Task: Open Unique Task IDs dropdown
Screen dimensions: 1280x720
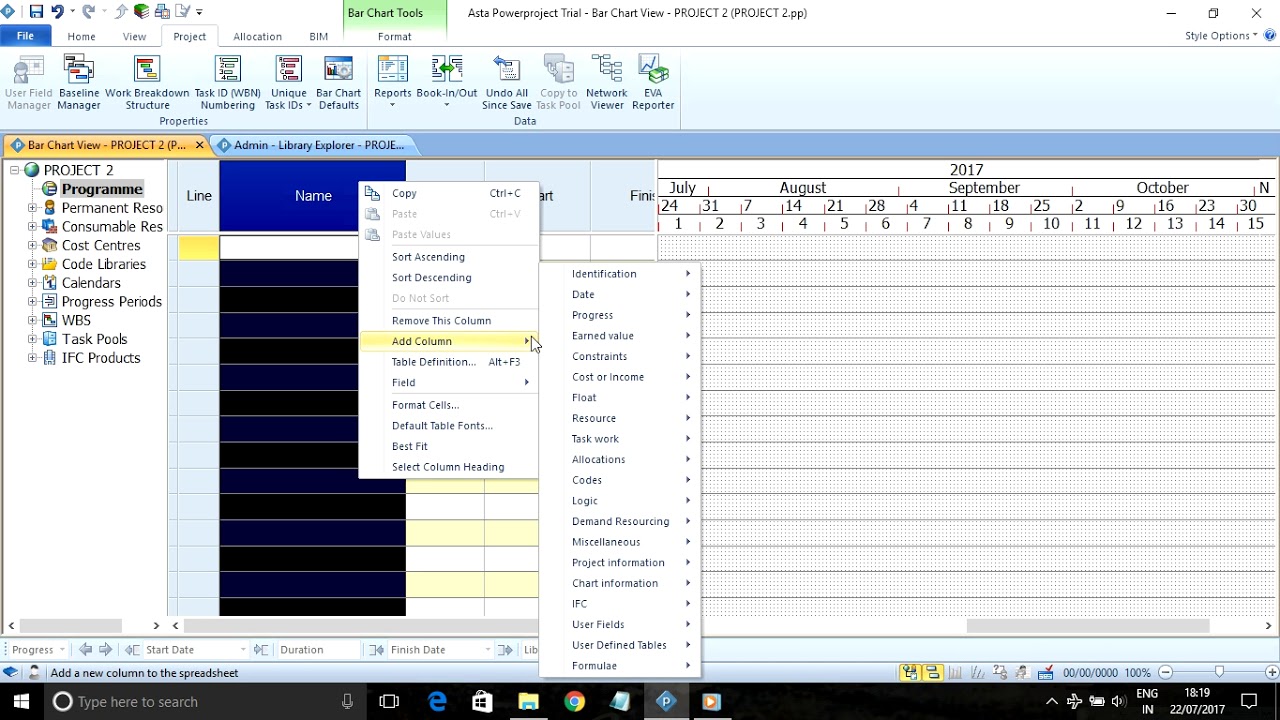Action: click(288, 83)
